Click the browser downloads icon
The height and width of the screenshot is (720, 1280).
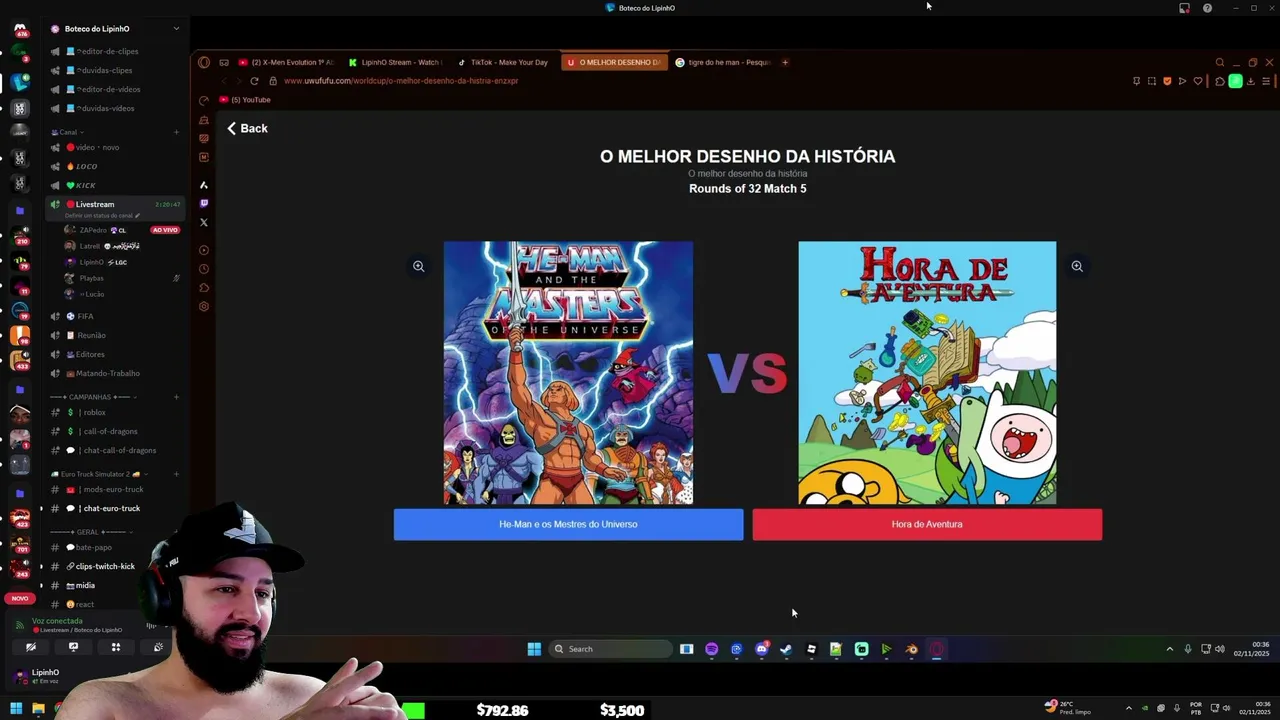1250,81
